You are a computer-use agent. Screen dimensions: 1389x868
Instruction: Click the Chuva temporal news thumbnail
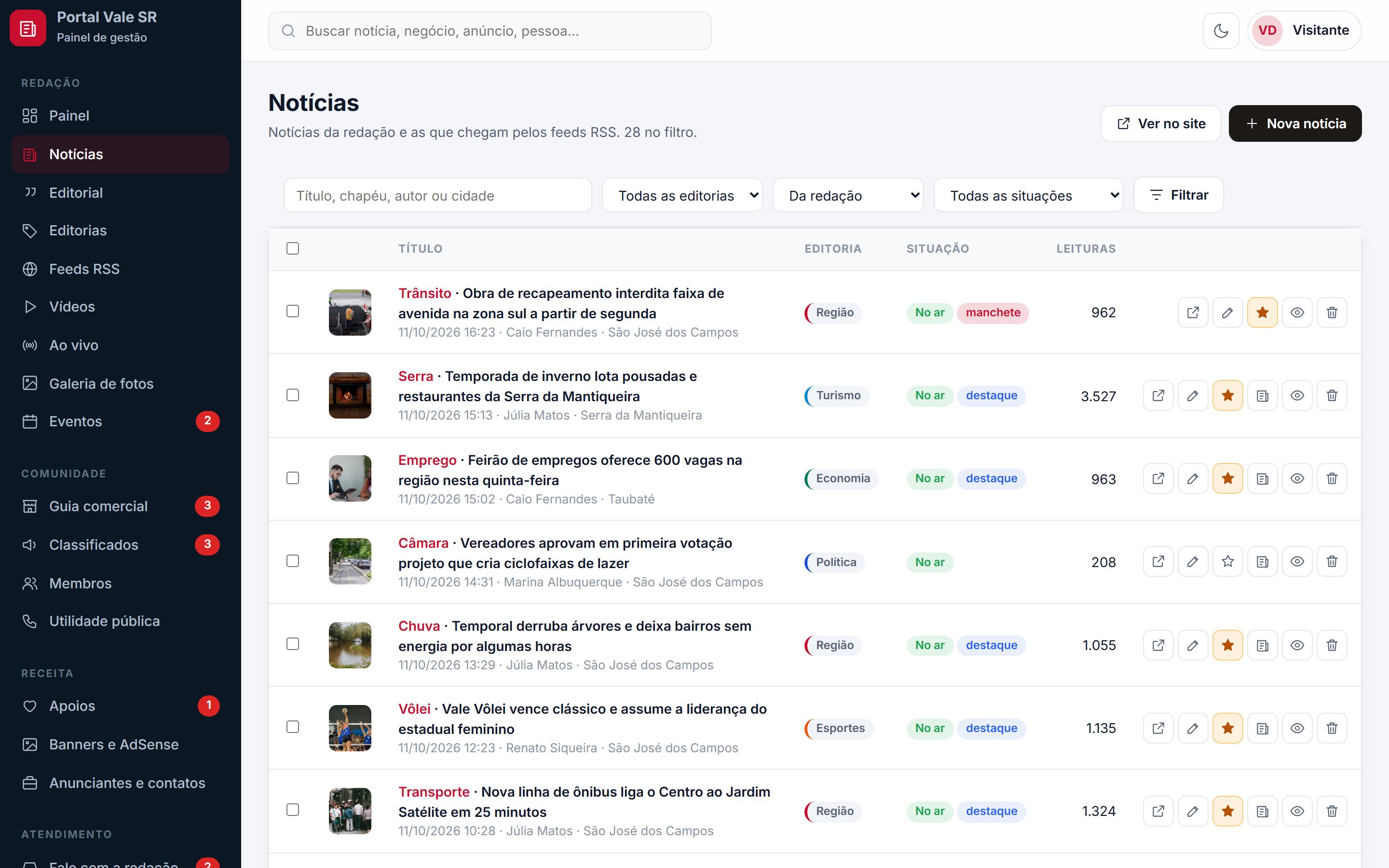[x=350, y=645]
